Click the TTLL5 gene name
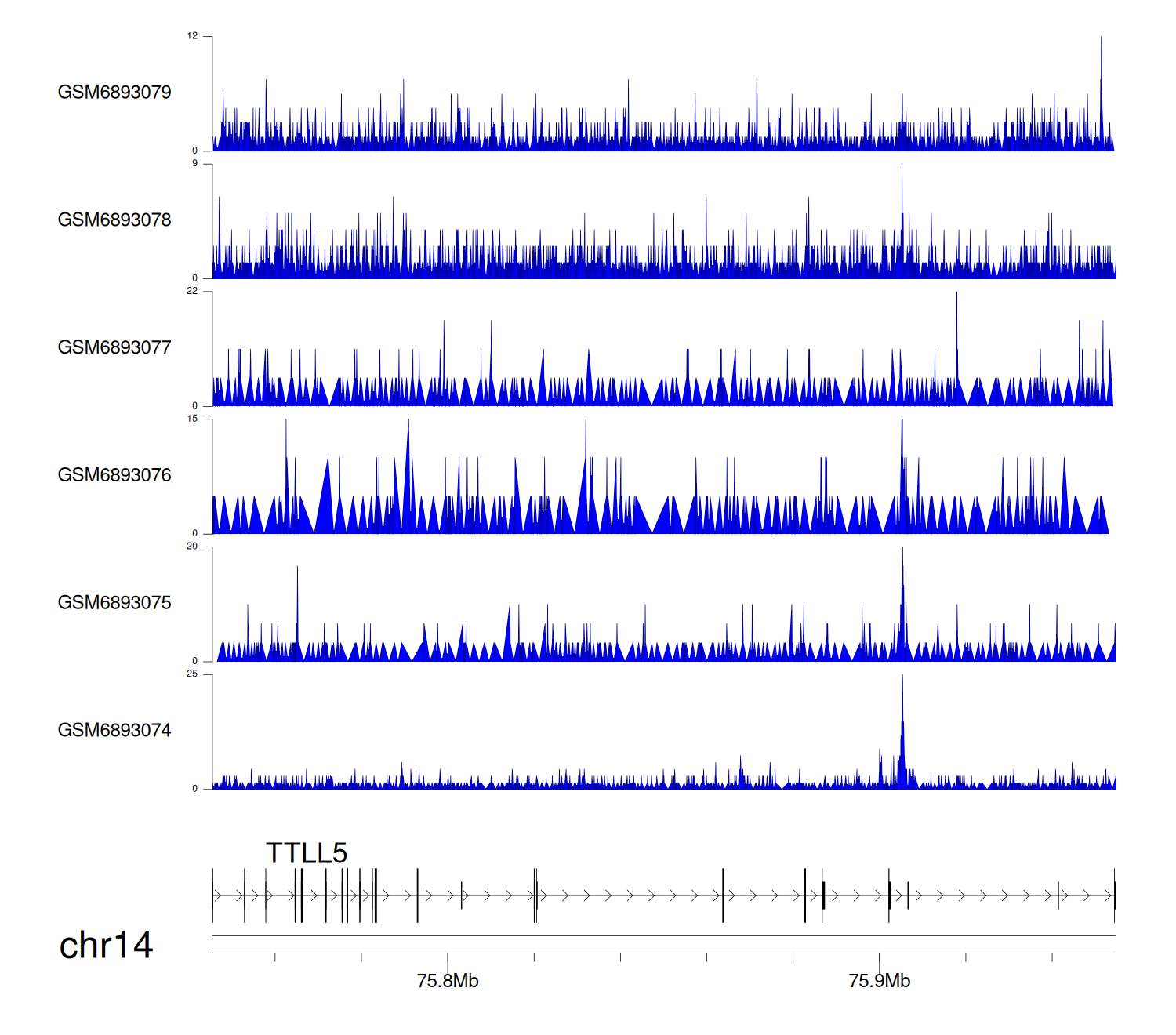Viewport: 1176px width, 1035px height. click(x=306, y=853)
